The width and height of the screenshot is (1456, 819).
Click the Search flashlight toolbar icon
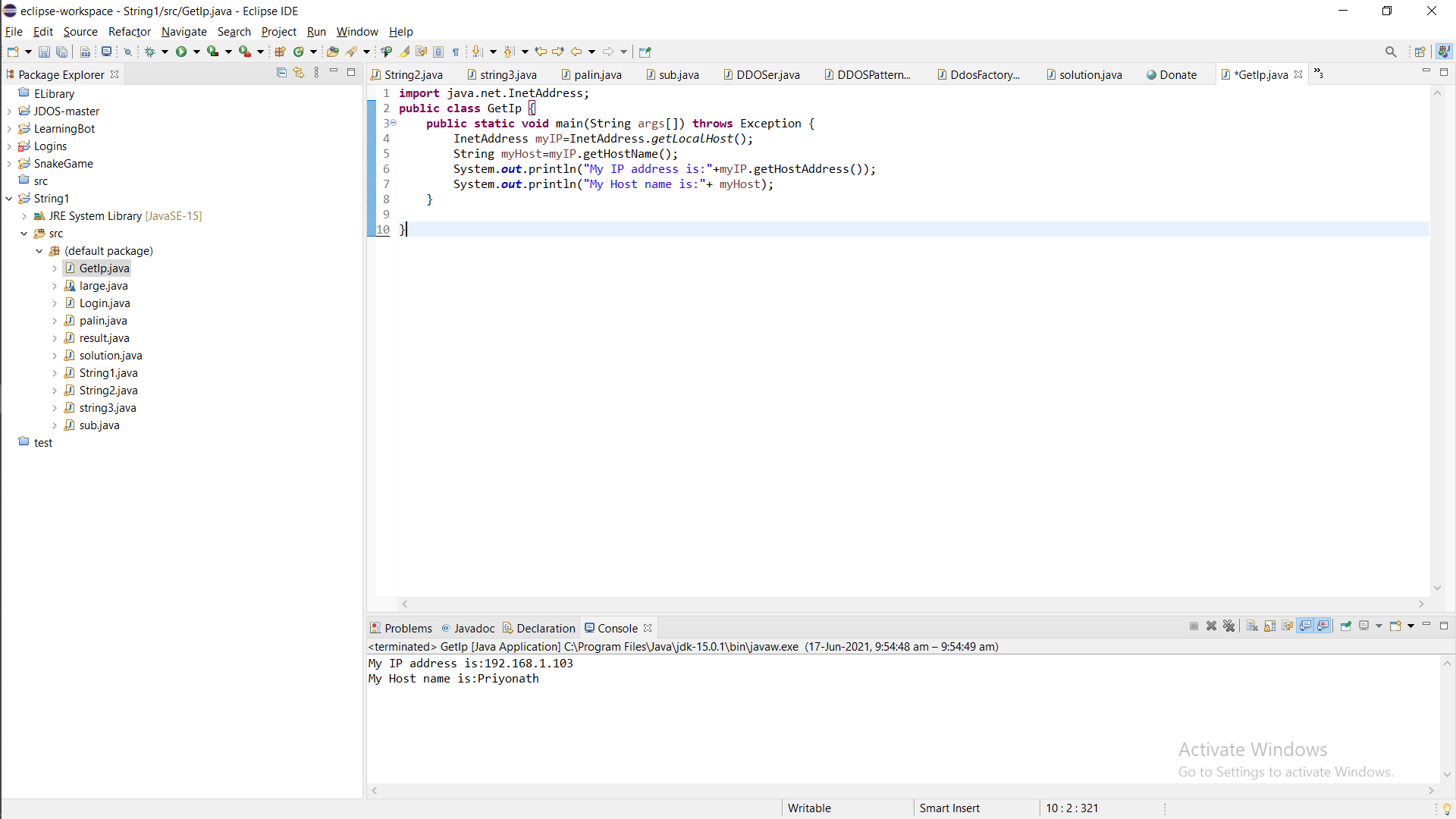click(x=351, y=52)
